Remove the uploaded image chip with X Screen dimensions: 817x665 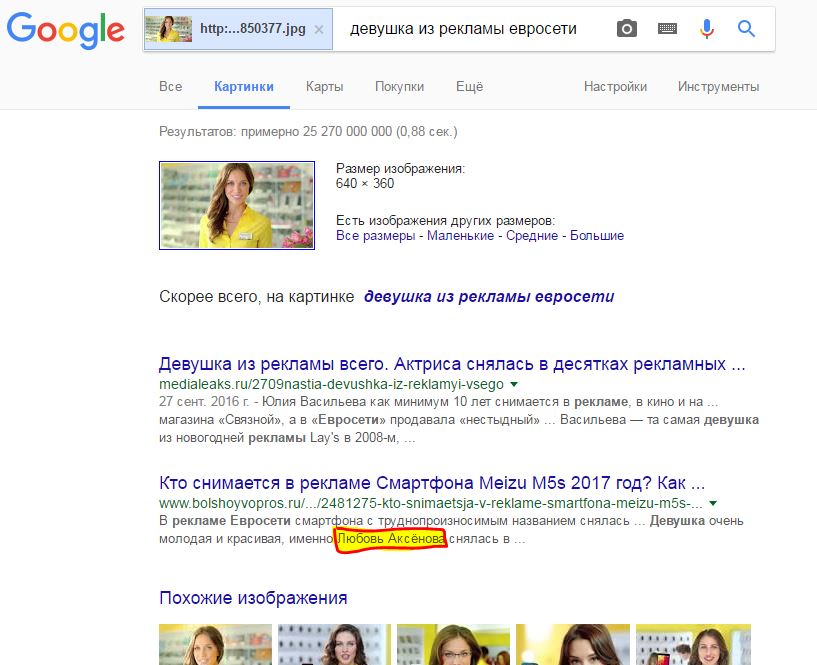coord(319,30)
